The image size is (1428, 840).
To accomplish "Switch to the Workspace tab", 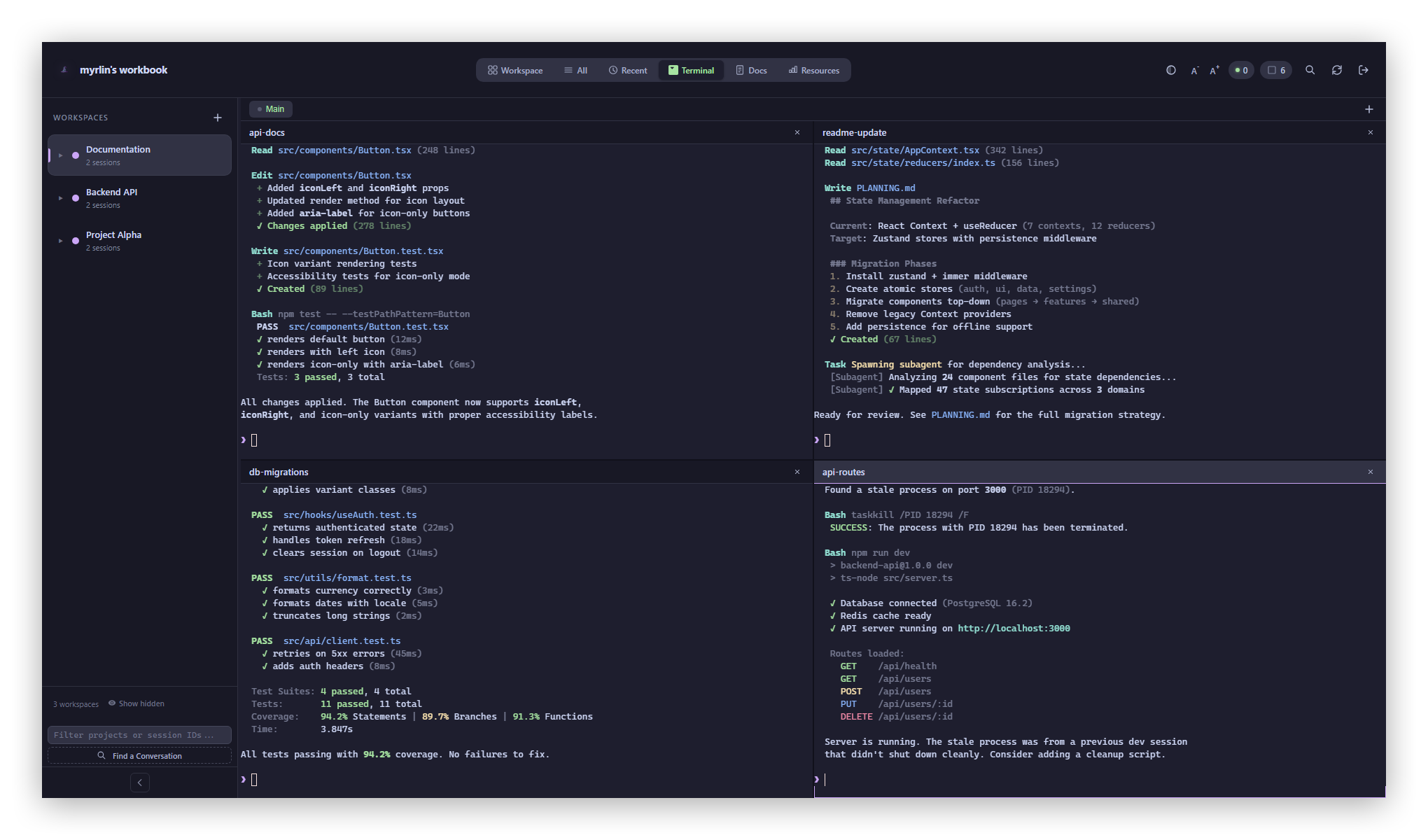I will click(x=515, y=70).
